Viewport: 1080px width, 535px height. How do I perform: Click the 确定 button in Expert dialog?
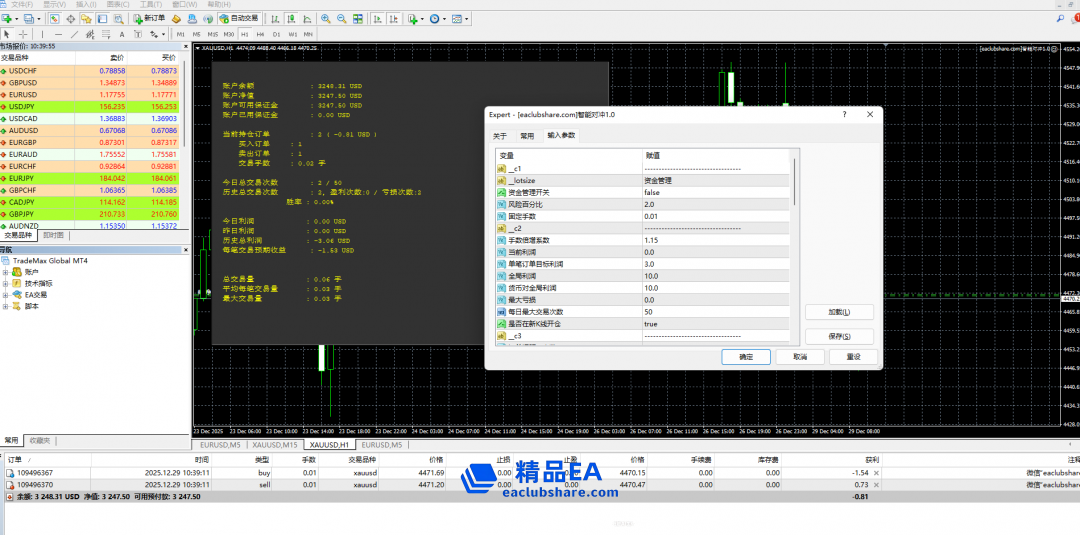pos(746,357)
